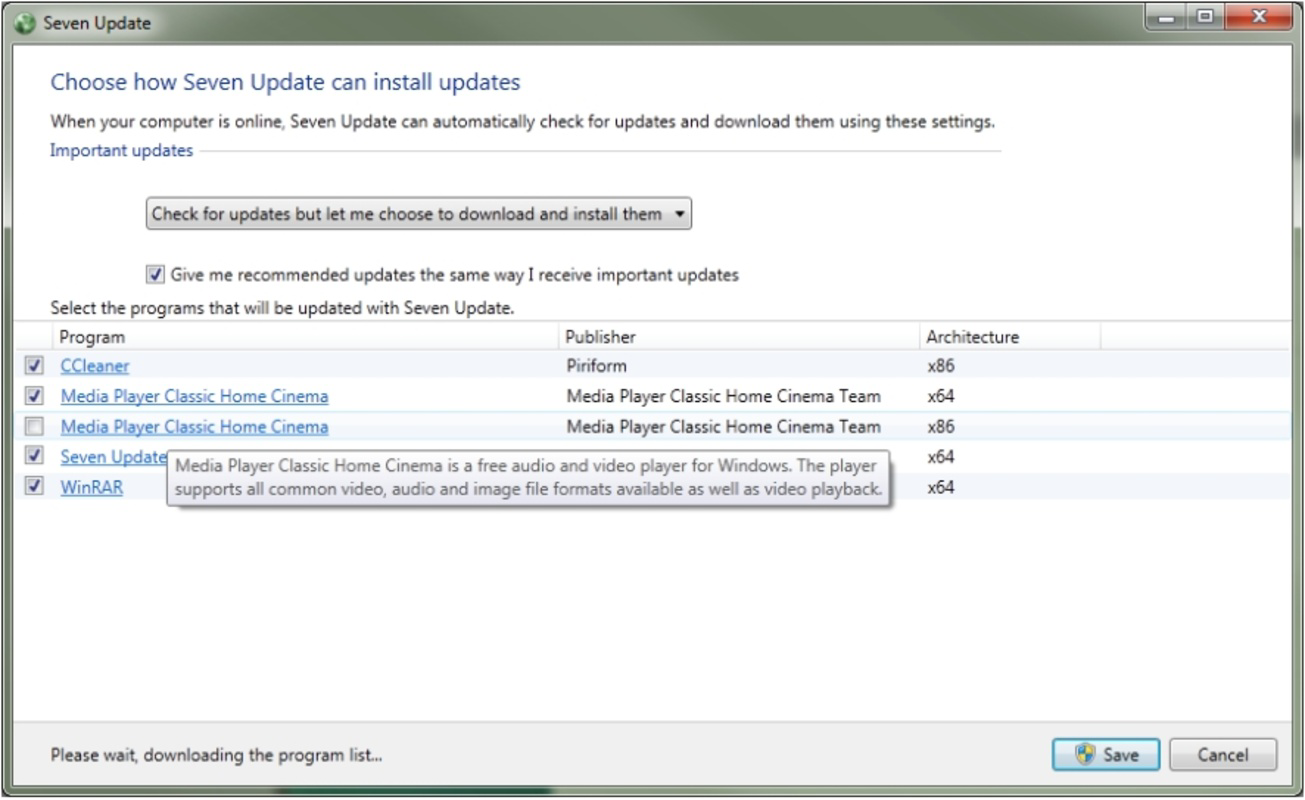Maximize the Seven Update window
This screenshot has height=800, width=1305.
(1204, 18)
